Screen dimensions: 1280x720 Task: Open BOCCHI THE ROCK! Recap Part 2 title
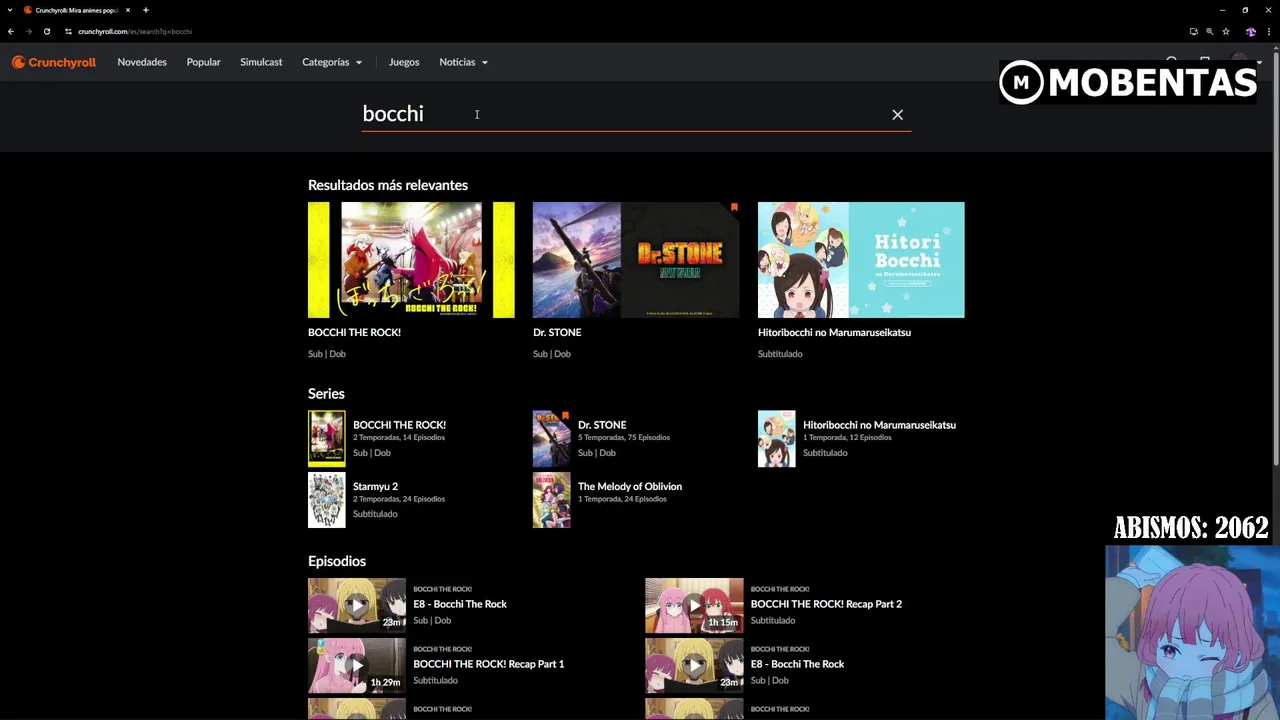826,604
